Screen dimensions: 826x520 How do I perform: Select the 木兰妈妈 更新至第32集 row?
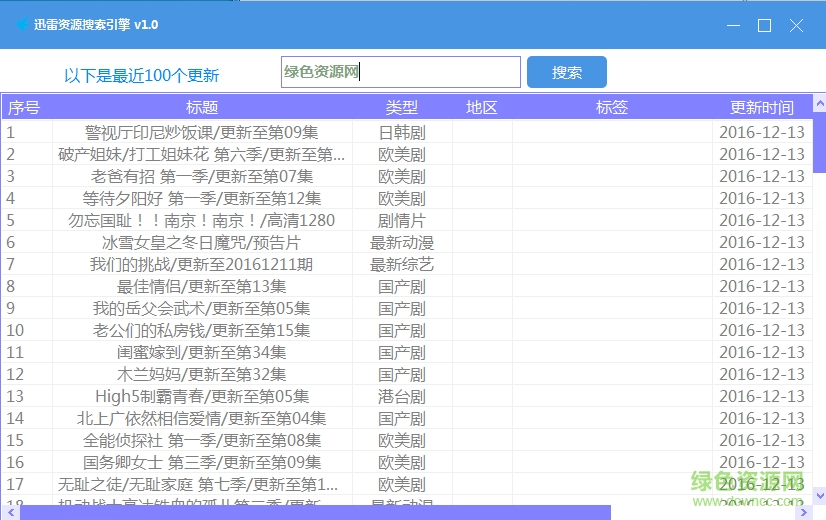tap(201, 374)
